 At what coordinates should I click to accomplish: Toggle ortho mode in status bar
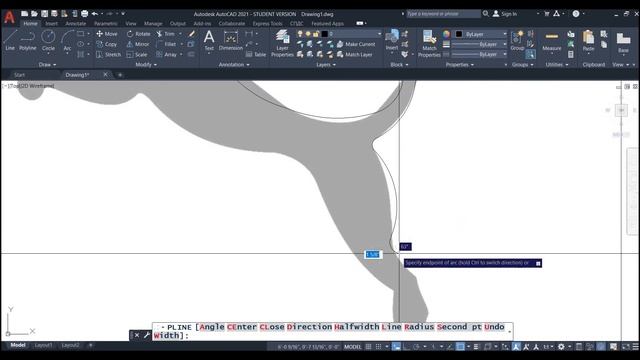tap(407, 347)
